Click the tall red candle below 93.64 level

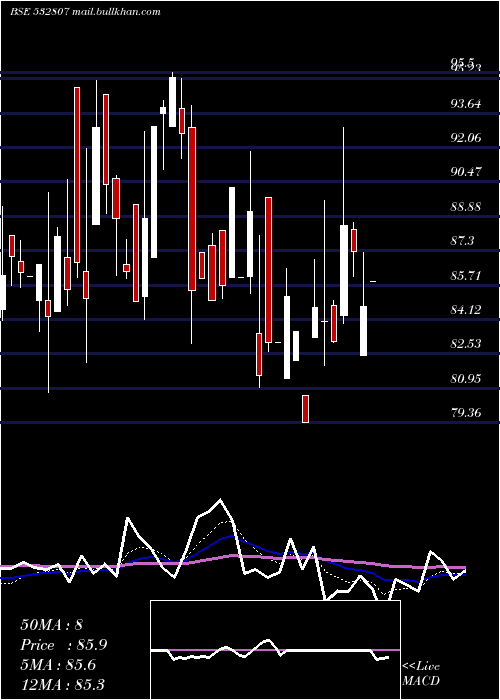point(192,209)
